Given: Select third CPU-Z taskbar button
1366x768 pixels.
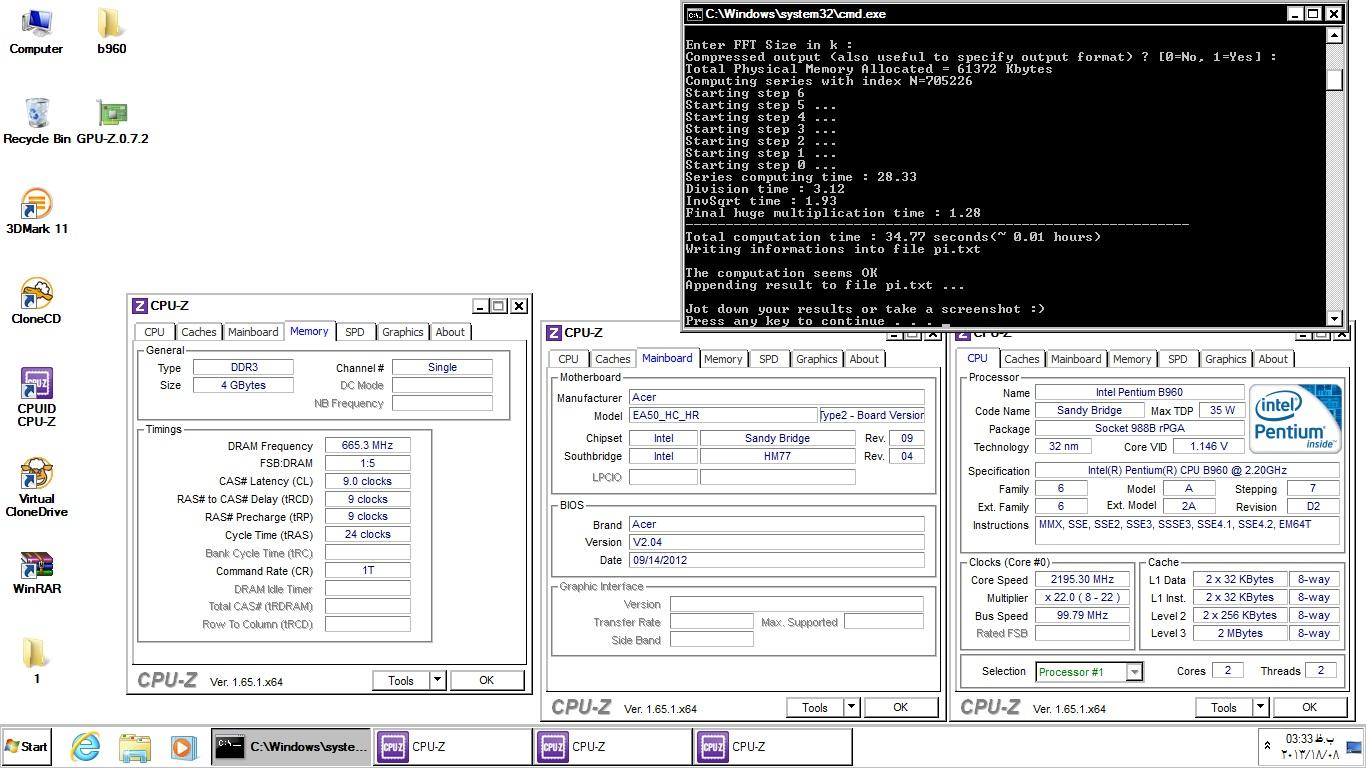Looking at the screenshot, I should click(x=772, y=747).
